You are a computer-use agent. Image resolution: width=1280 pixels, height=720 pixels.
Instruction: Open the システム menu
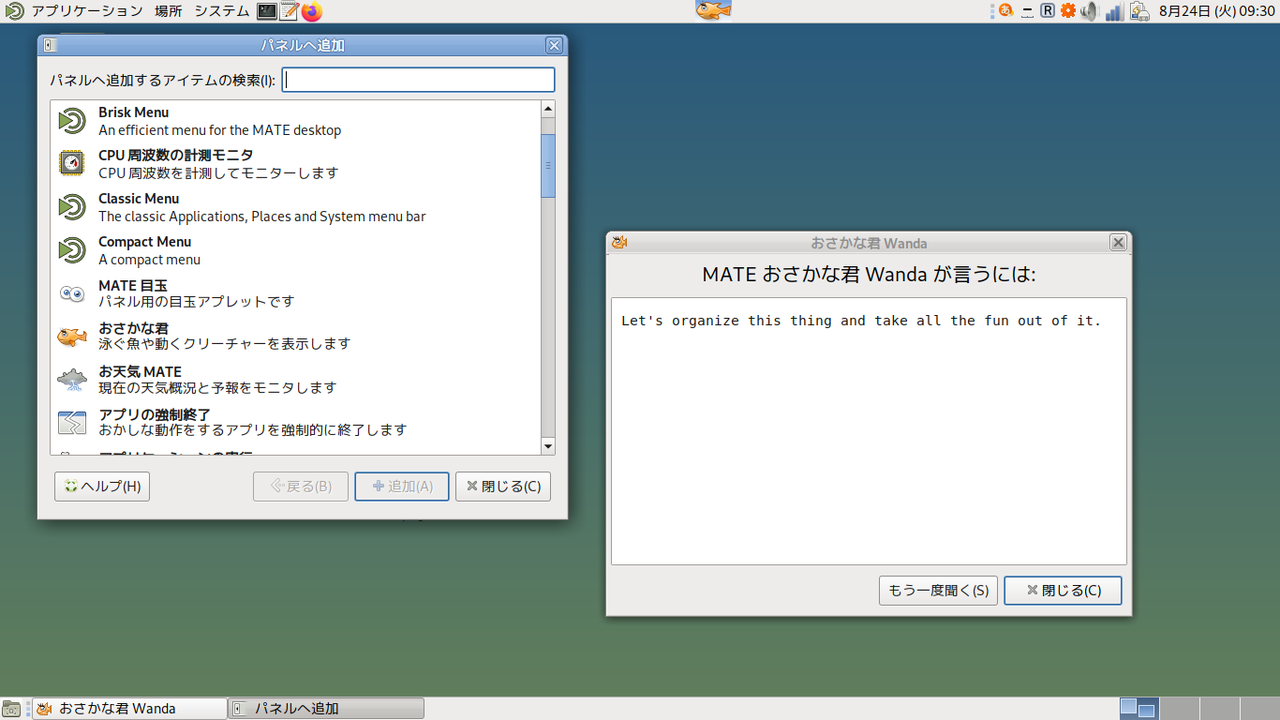221,11
